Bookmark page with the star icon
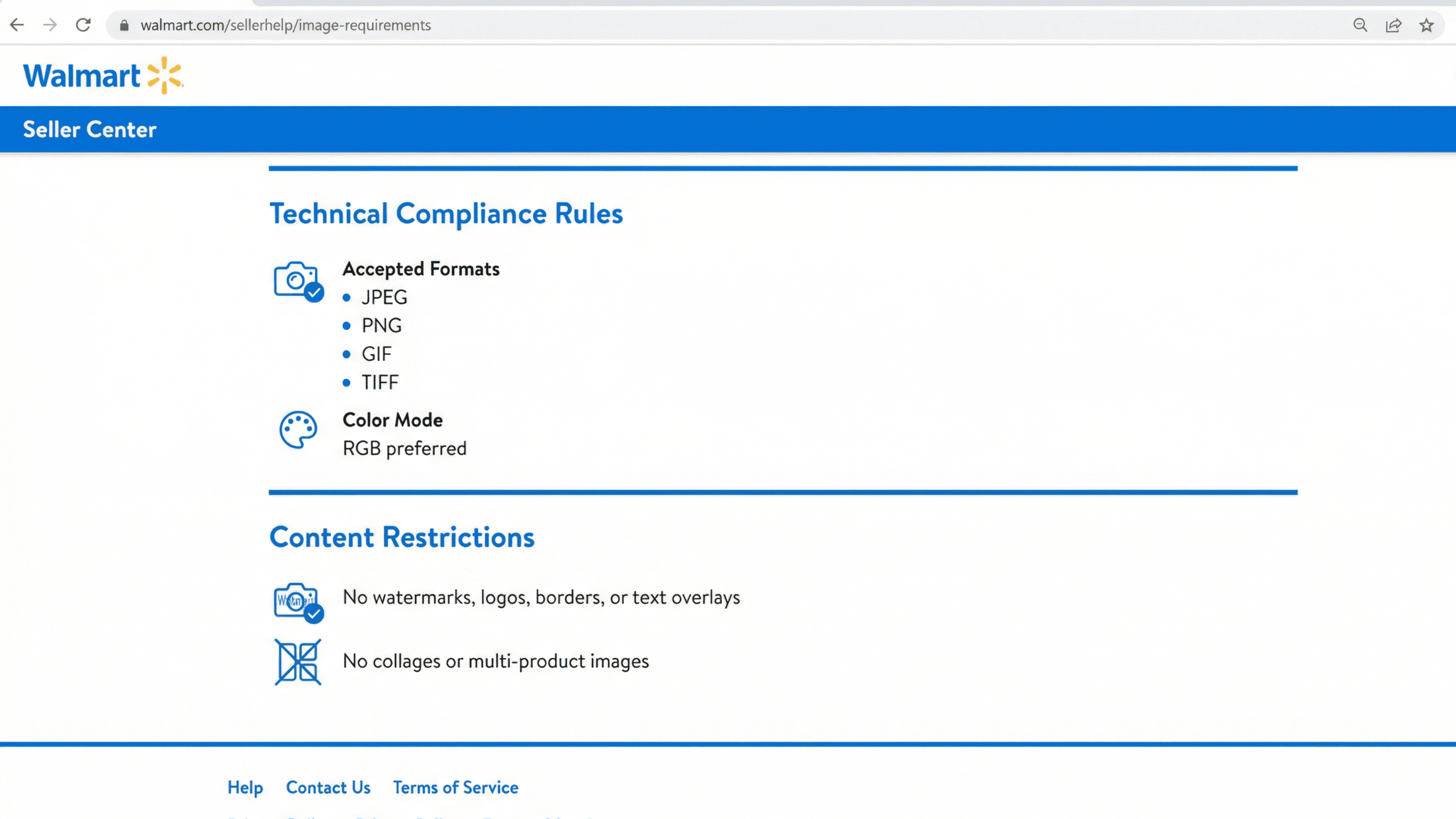The image size is (1456, 819). pyautogui.click(x=1426, y=25)
